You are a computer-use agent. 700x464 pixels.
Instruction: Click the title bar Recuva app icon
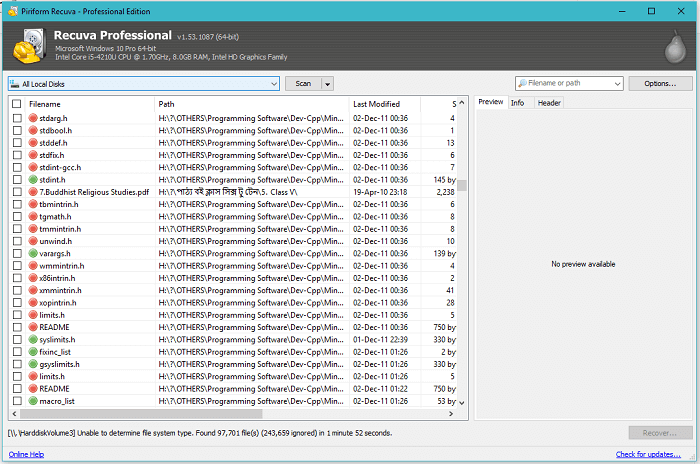[x=13, y=11]
